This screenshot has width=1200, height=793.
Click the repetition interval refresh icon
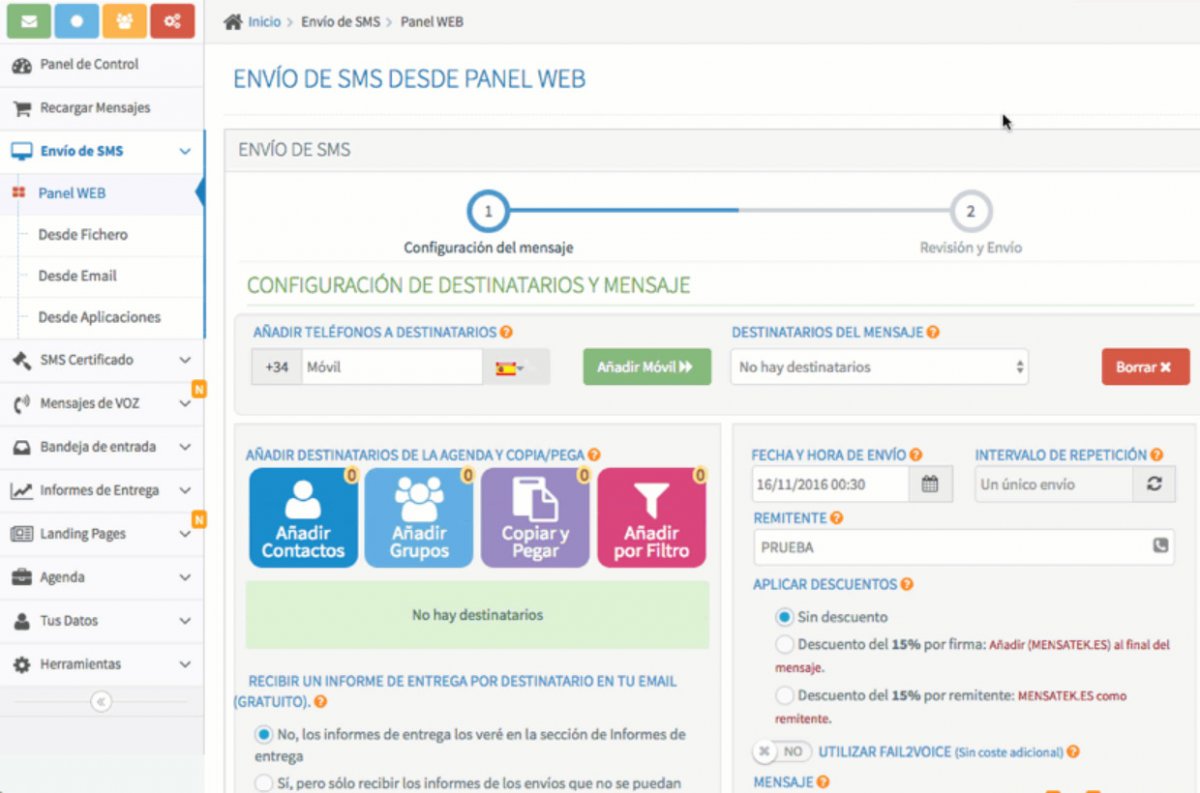1154,484
